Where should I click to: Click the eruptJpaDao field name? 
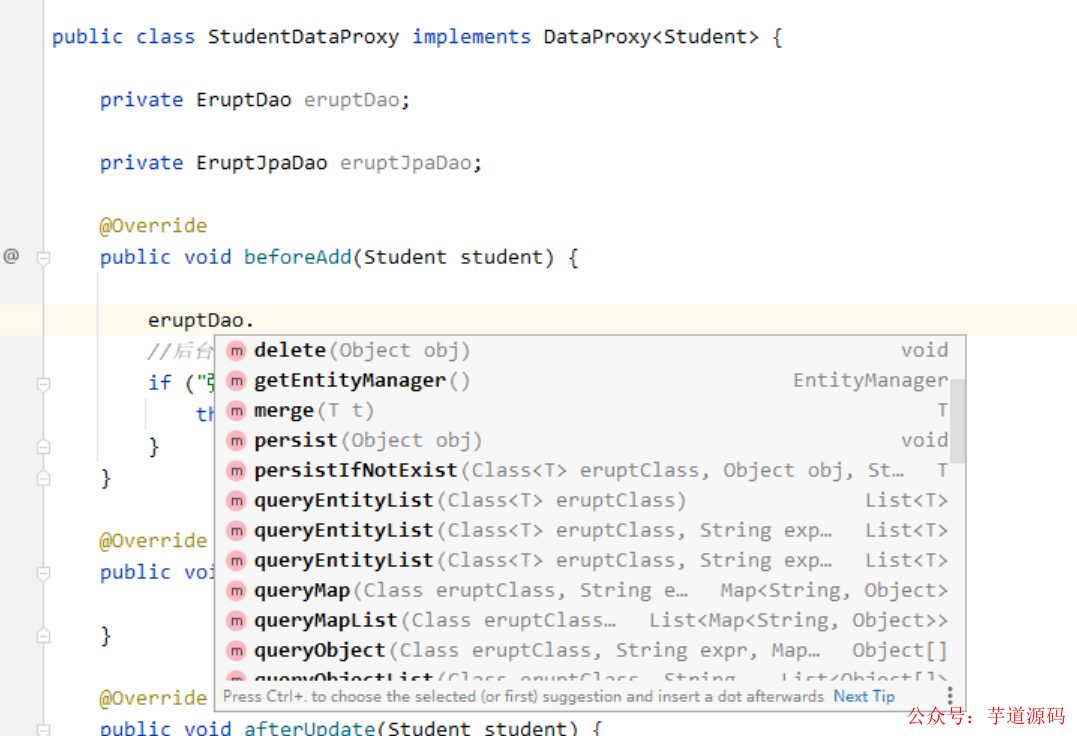click(405, 162)
